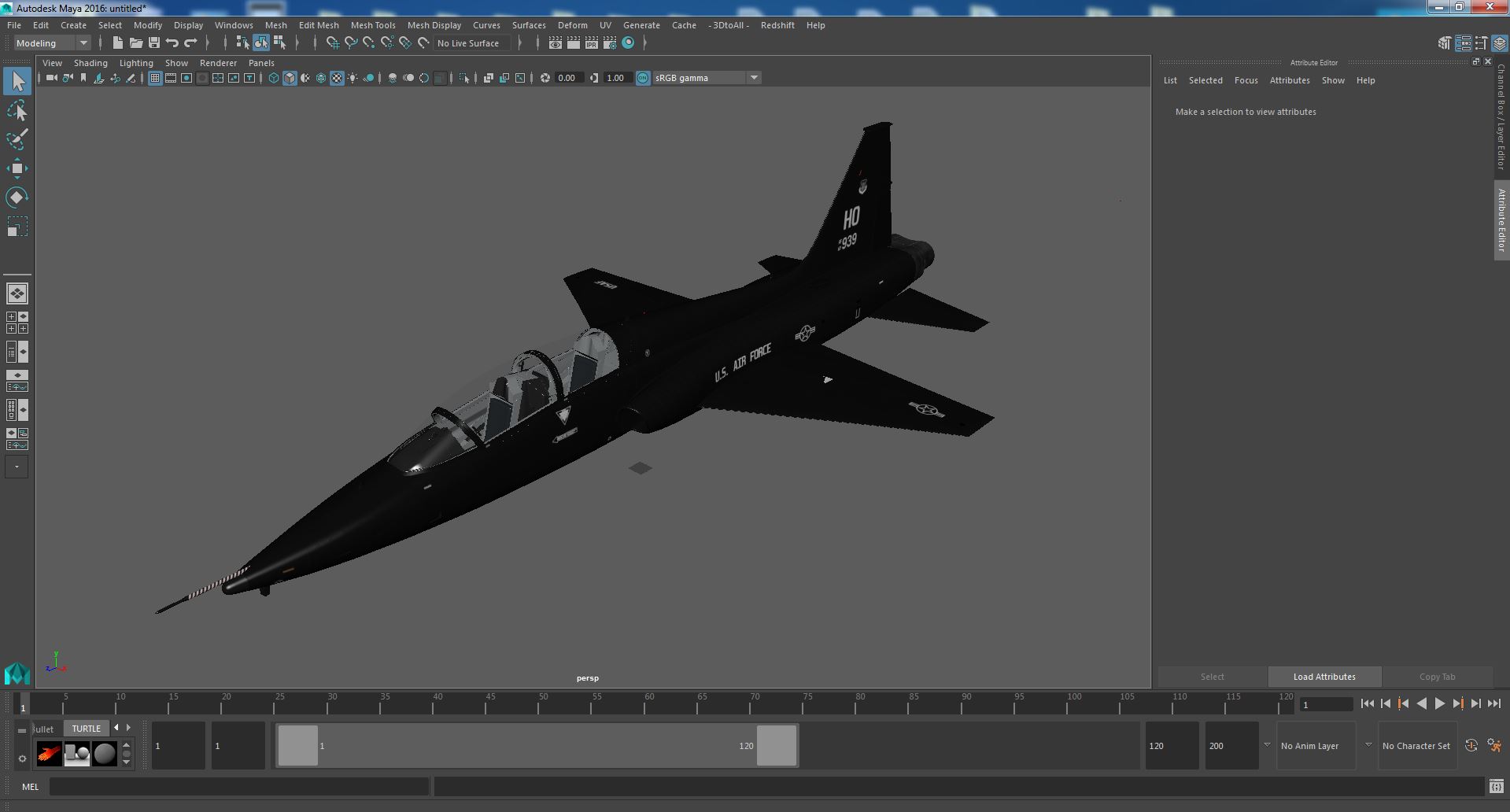Select the Lasso tool in the toolbox
1510x812 pixels.
(x=17, y=111)
